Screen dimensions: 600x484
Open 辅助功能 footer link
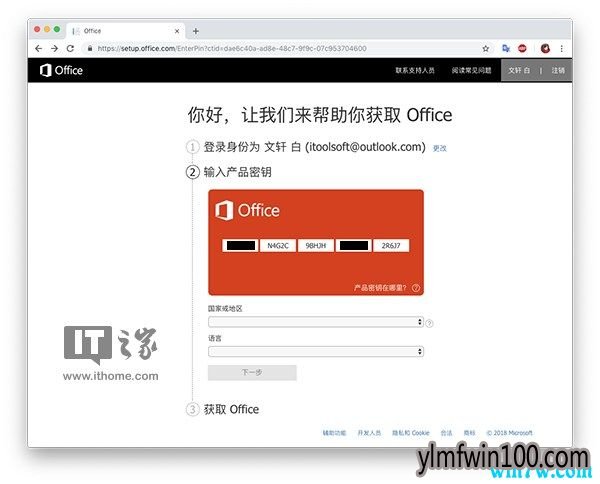(334, 433)
